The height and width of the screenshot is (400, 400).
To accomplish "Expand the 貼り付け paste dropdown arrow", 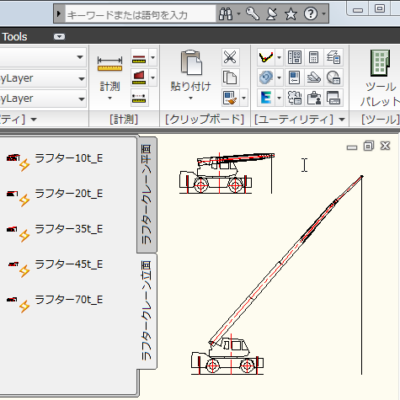I will (191, 98).
